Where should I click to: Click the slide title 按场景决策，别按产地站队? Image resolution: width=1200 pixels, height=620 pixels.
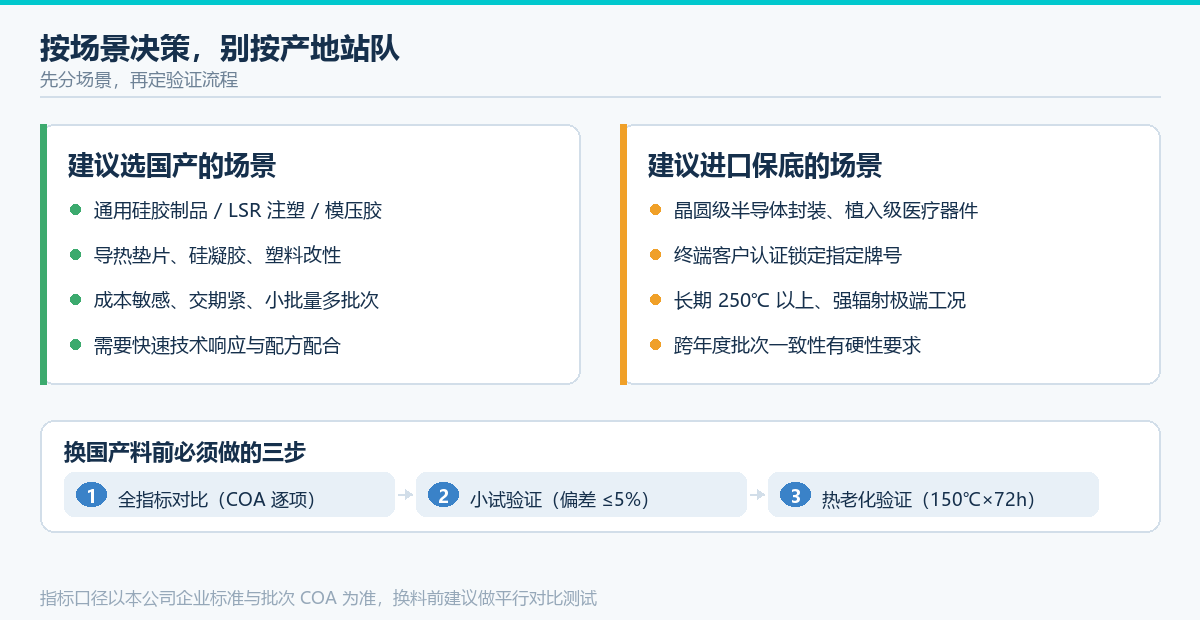(x=220, y=48)
